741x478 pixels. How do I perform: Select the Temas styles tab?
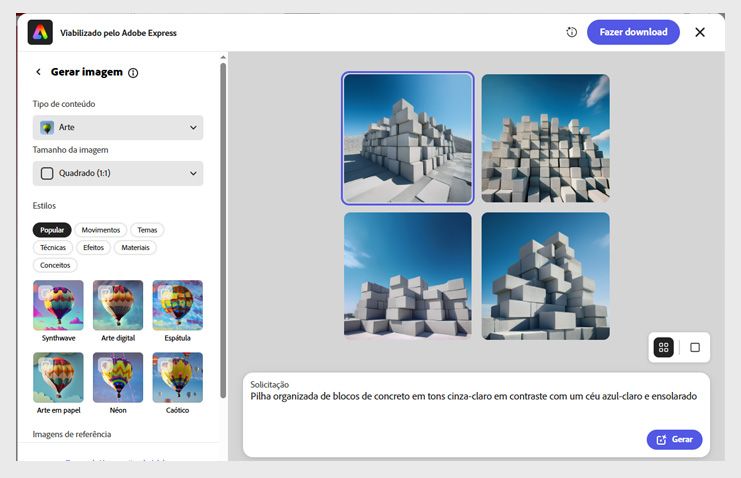click(147, 230)
